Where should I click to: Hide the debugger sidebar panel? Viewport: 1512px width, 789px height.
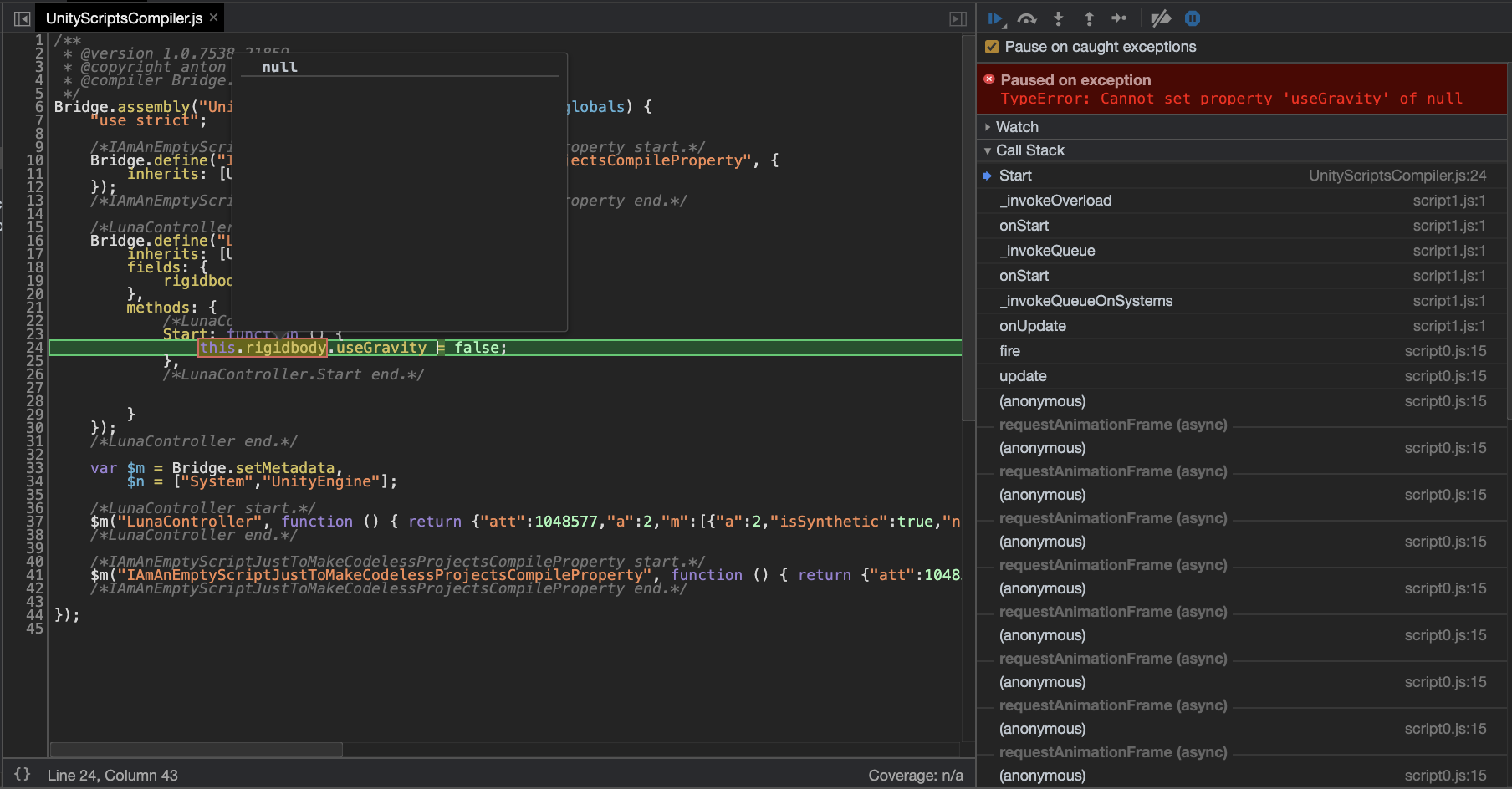pos(958,18)
